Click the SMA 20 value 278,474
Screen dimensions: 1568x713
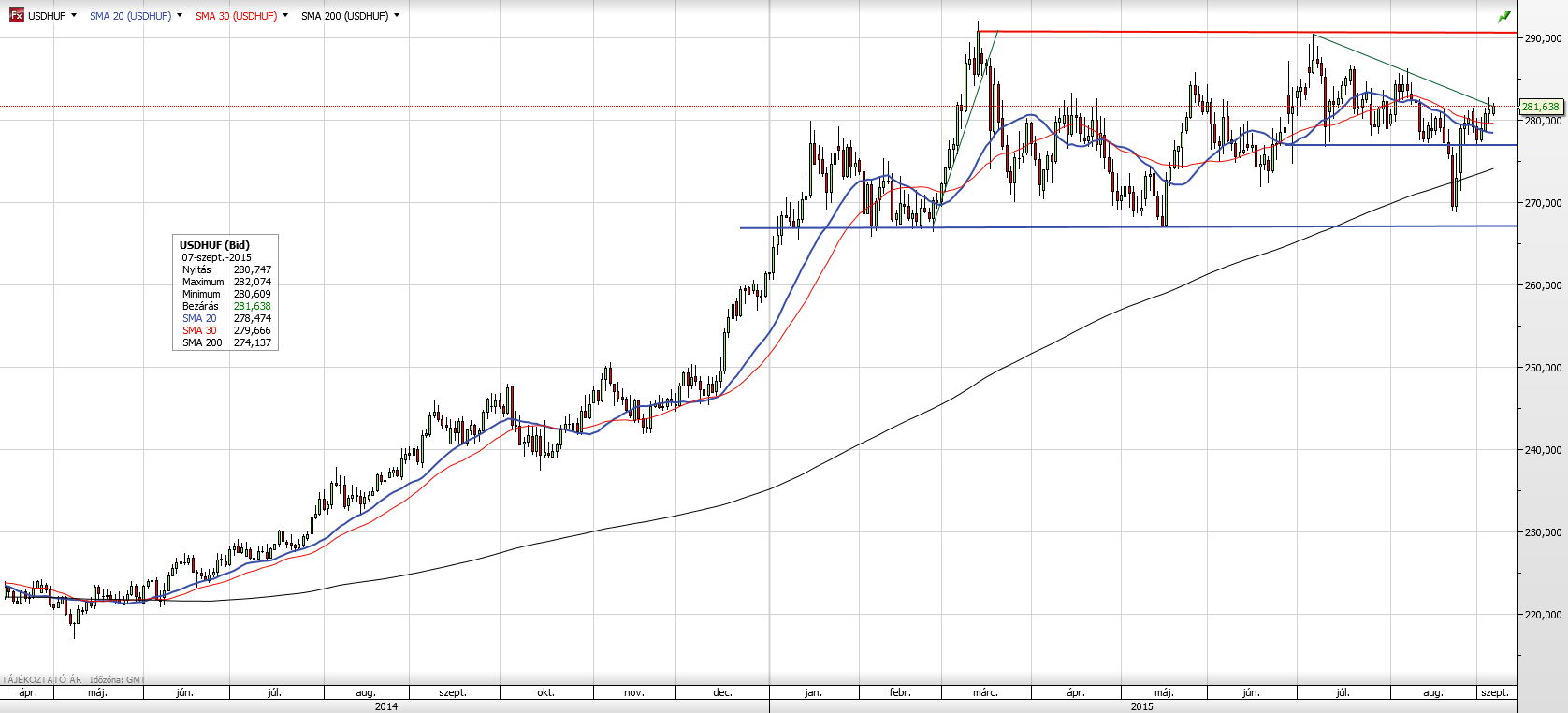tap(253, 318)
